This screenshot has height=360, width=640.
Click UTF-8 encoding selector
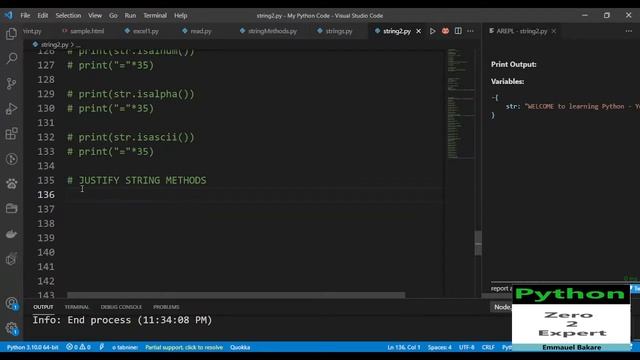click(x=467, y=347)
